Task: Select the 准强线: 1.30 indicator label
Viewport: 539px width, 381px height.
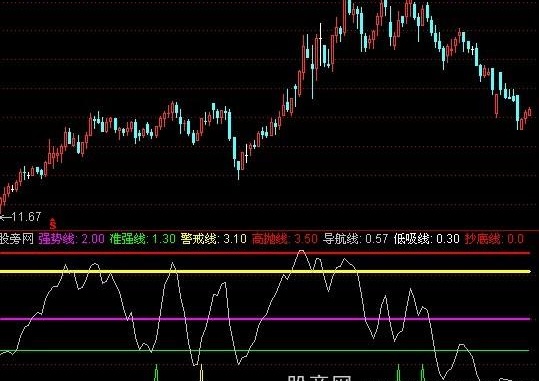Action: click(143, 238)
